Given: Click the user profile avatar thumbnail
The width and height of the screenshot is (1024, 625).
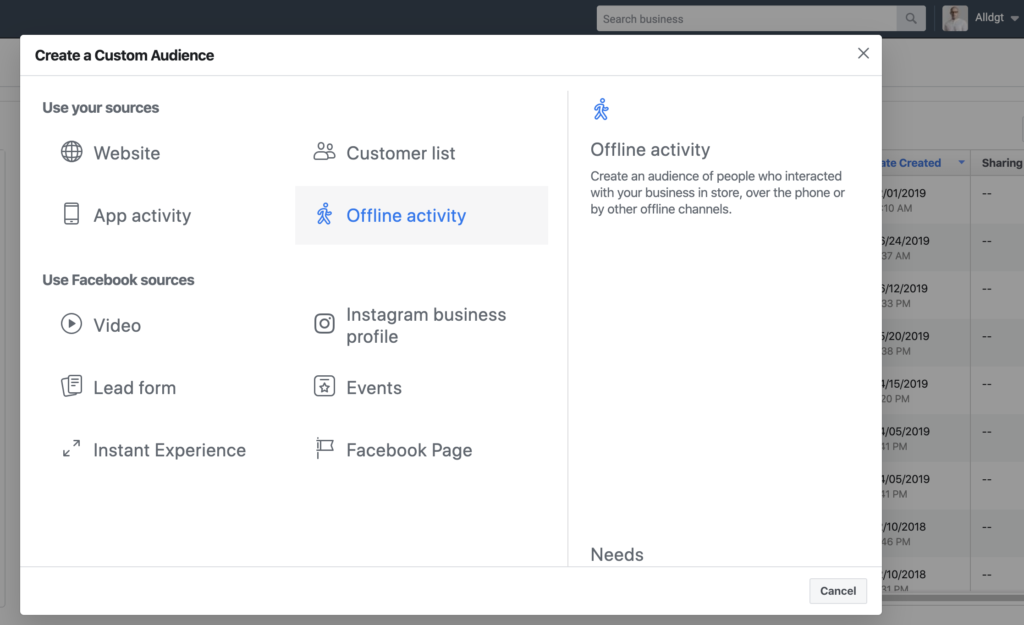Looking at the screenshot, I should [x=955, y=18].
